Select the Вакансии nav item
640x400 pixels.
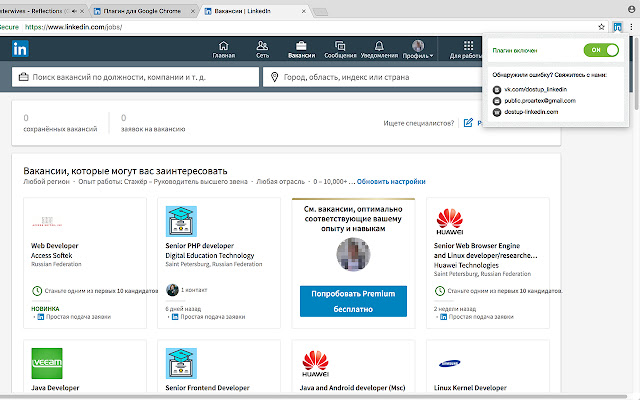click(300, 48)
